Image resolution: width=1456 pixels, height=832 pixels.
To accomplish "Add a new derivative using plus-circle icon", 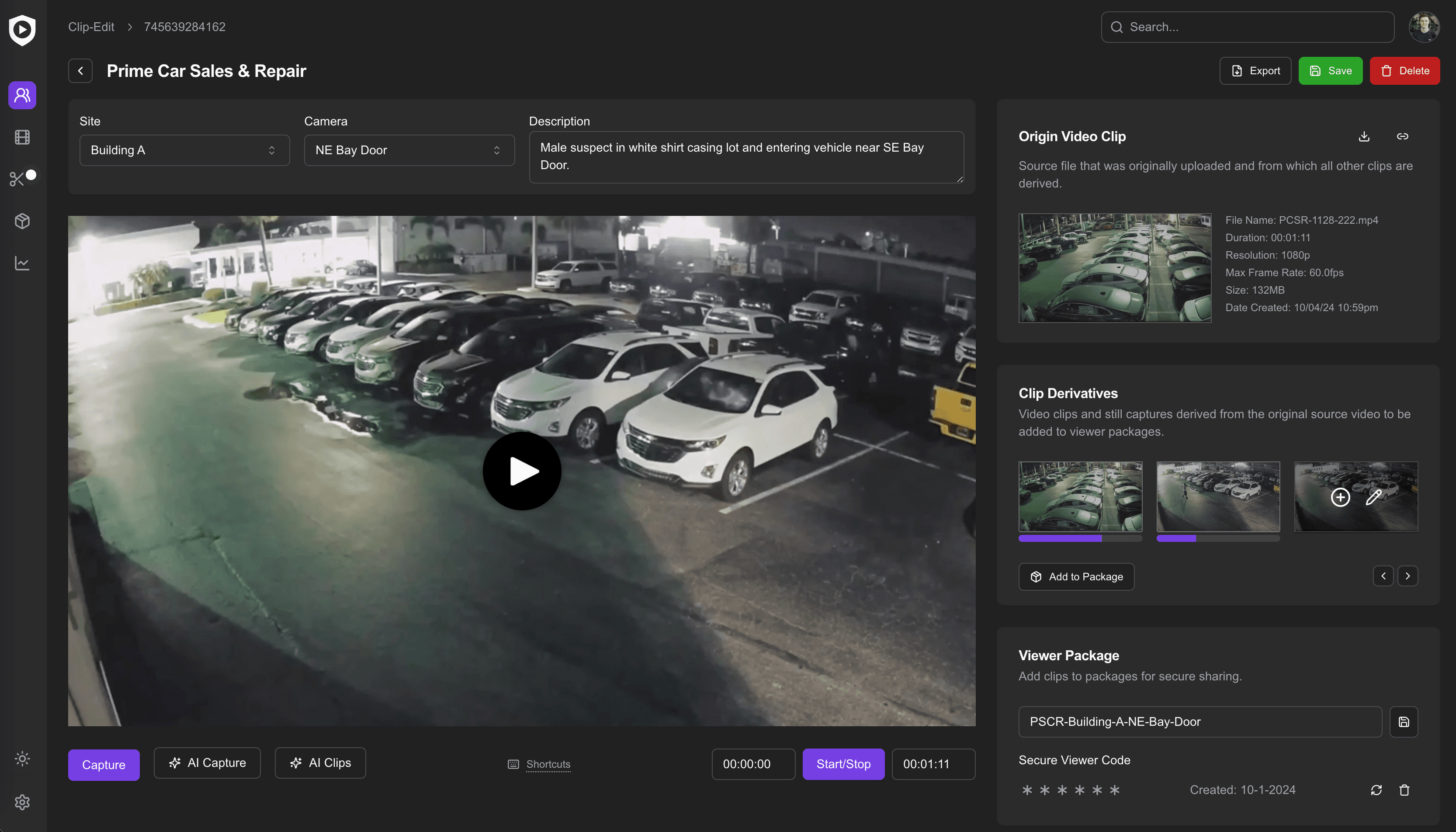I will coord(1341,497).
